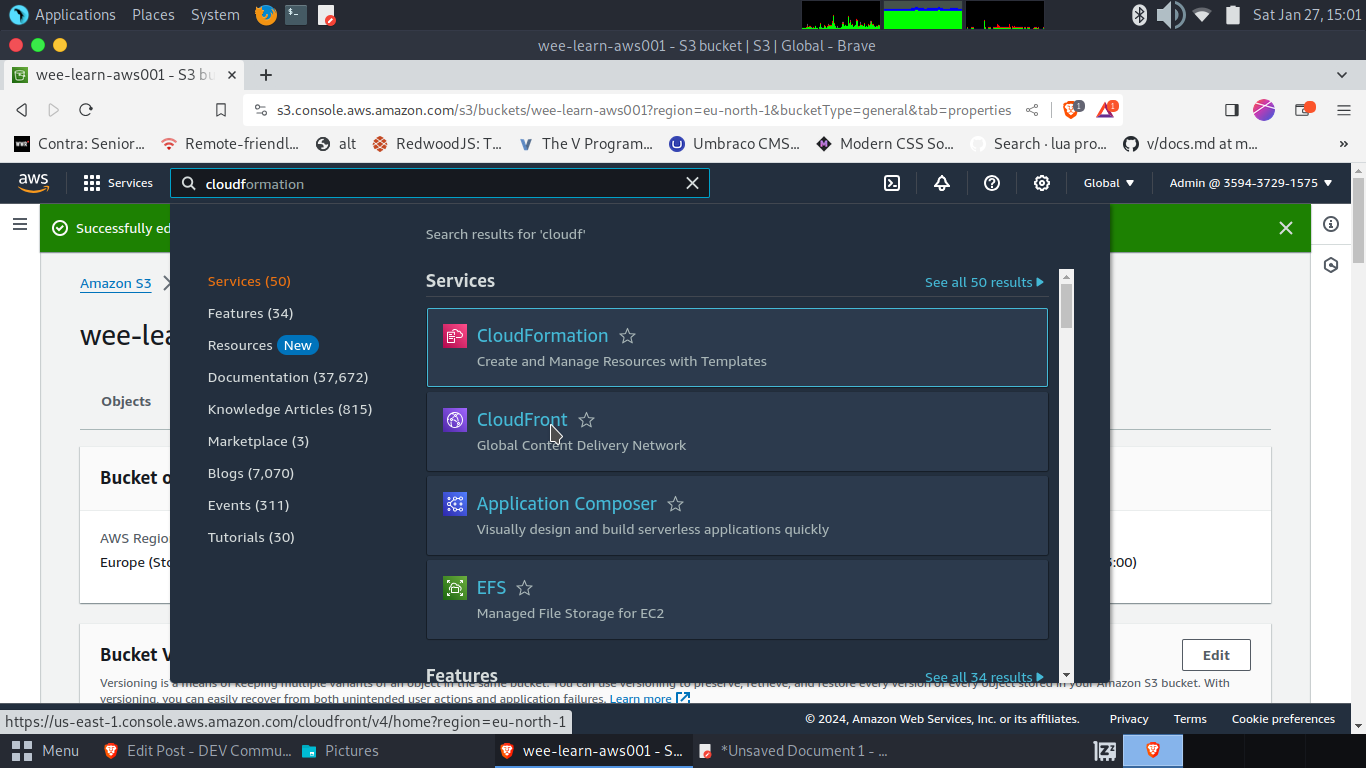Open the info panel icon
The height and width of the screenshot is (768, 1366).
[x=1330, y=224]
